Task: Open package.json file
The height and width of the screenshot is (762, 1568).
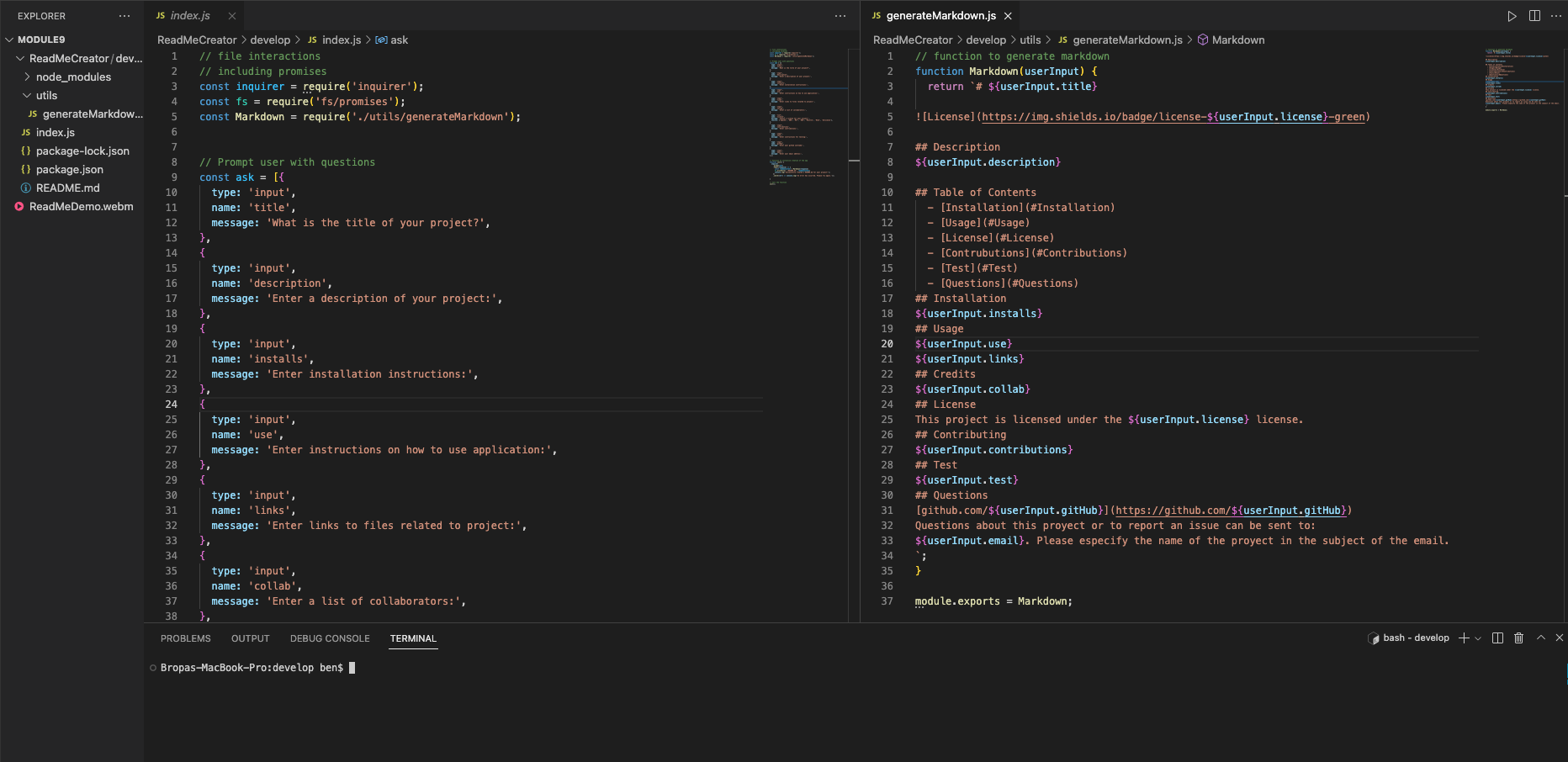Action: click(70, 169)
